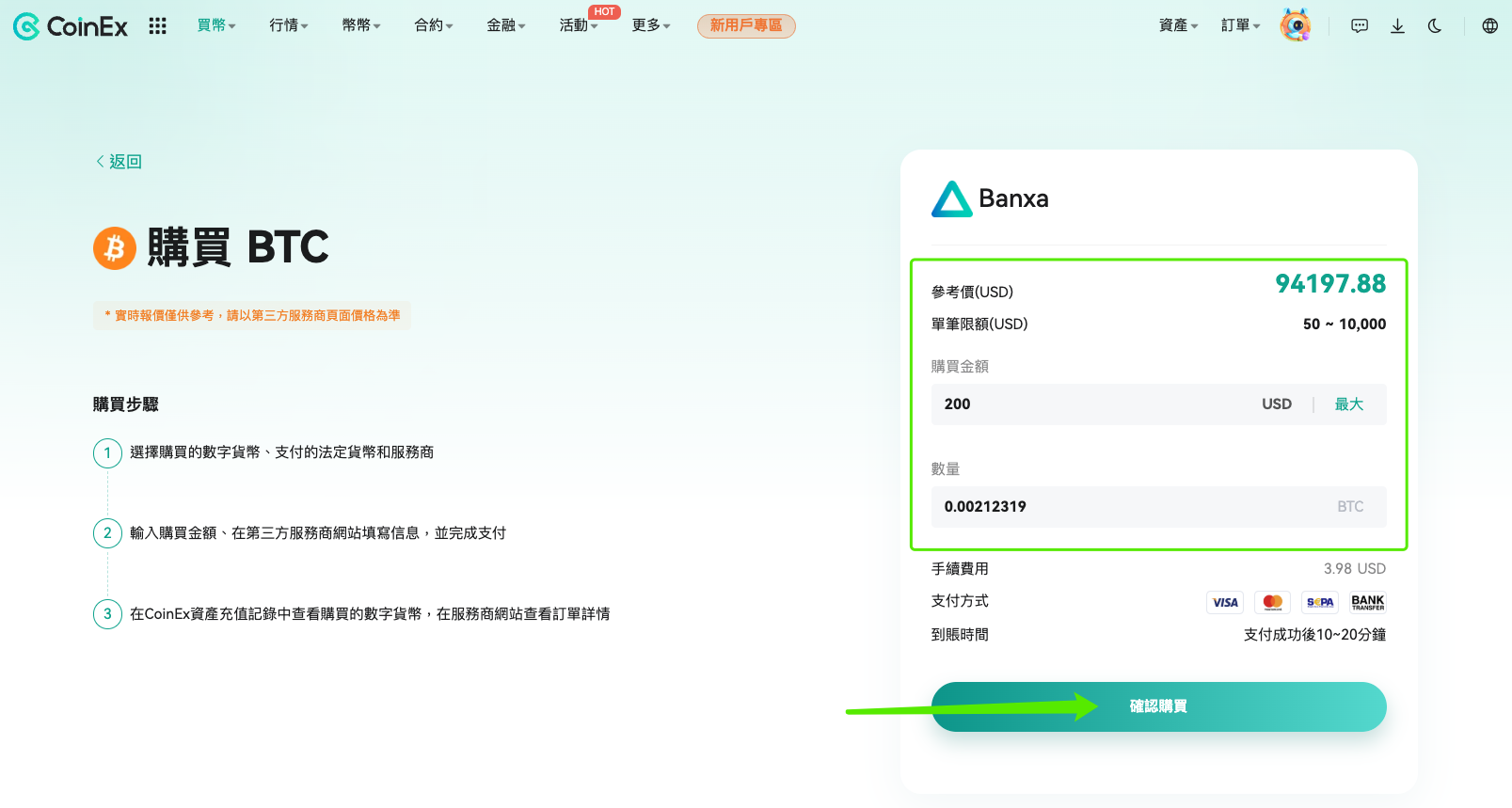Click the USD currency label
This screenshot has width=1512, height=808.
[1277, 404]
